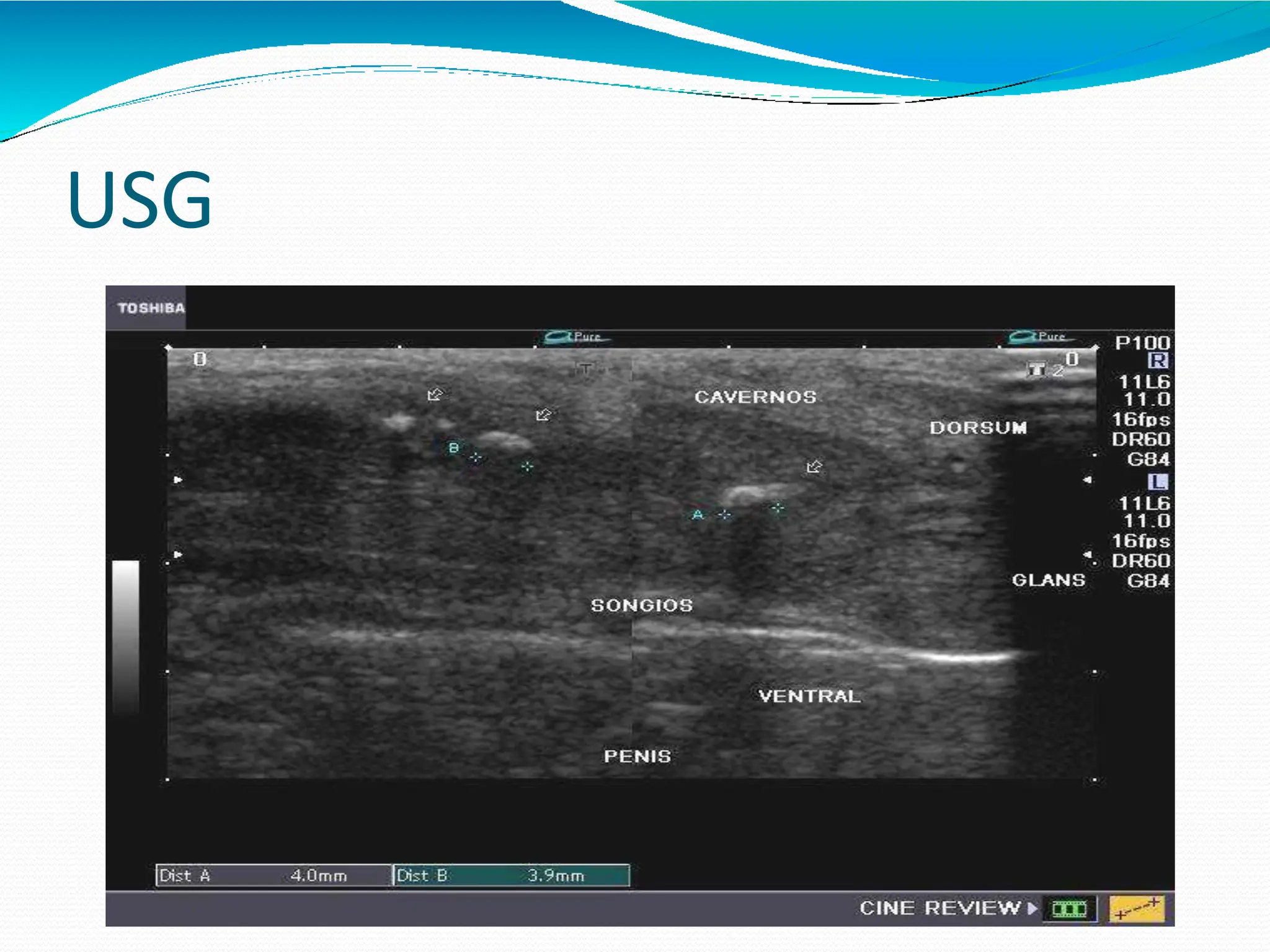Image resolution: width=1270 pixels, height=952 pixels.
Task: Click the T2 transducer marker icon
Action: tap(1044, 369)
